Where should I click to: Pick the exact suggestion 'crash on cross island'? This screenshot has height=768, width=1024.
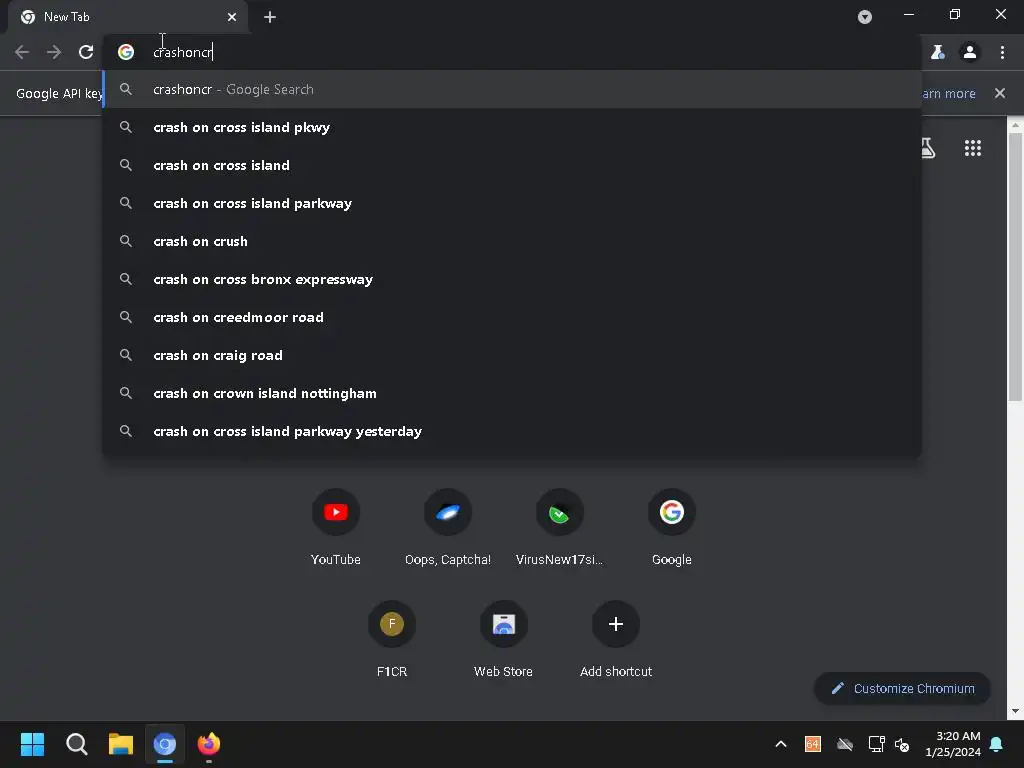(512, 165)
